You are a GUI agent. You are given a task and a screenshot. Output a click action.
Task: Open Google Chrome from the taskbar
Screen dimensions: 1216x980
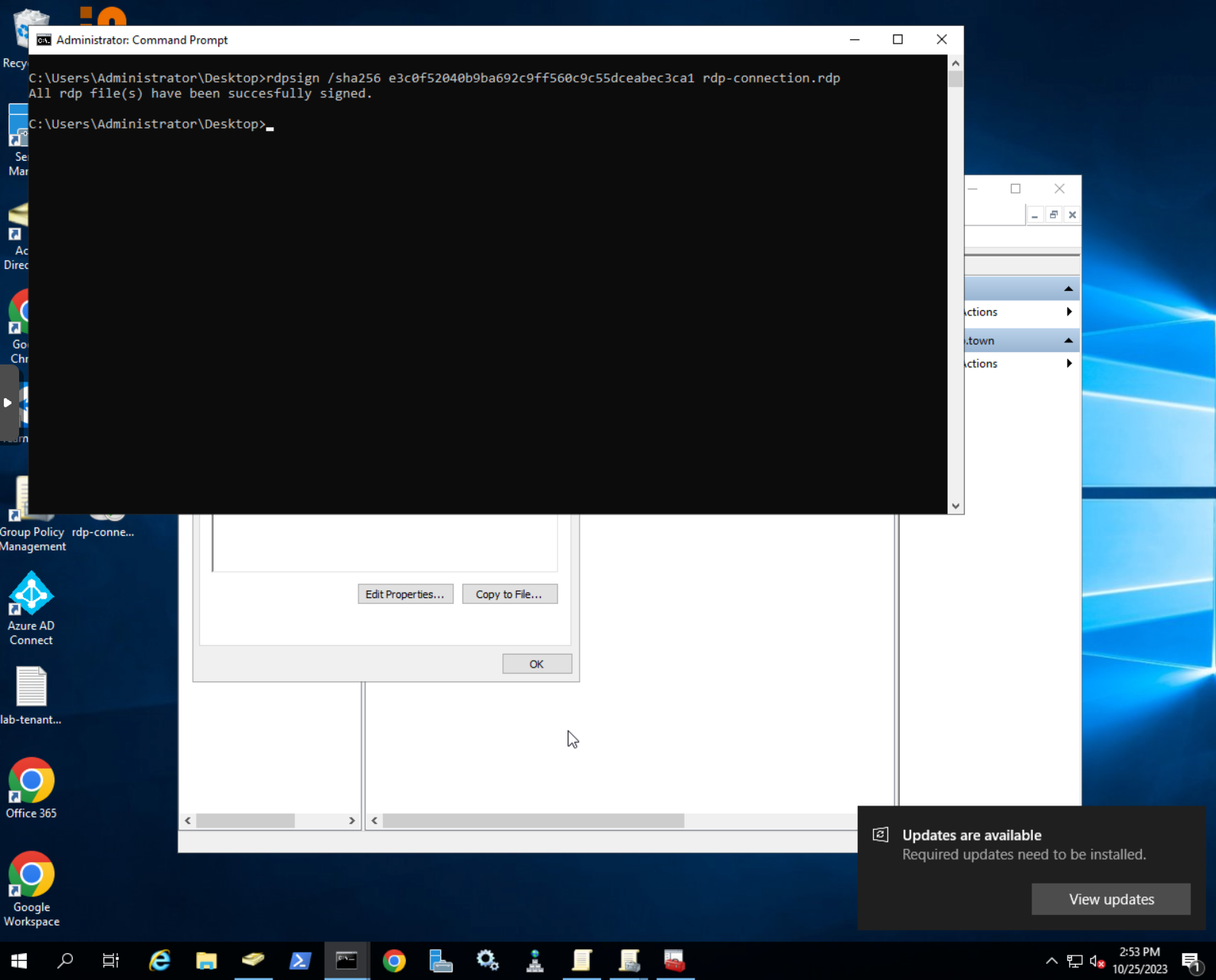click(x=394, y=960)
